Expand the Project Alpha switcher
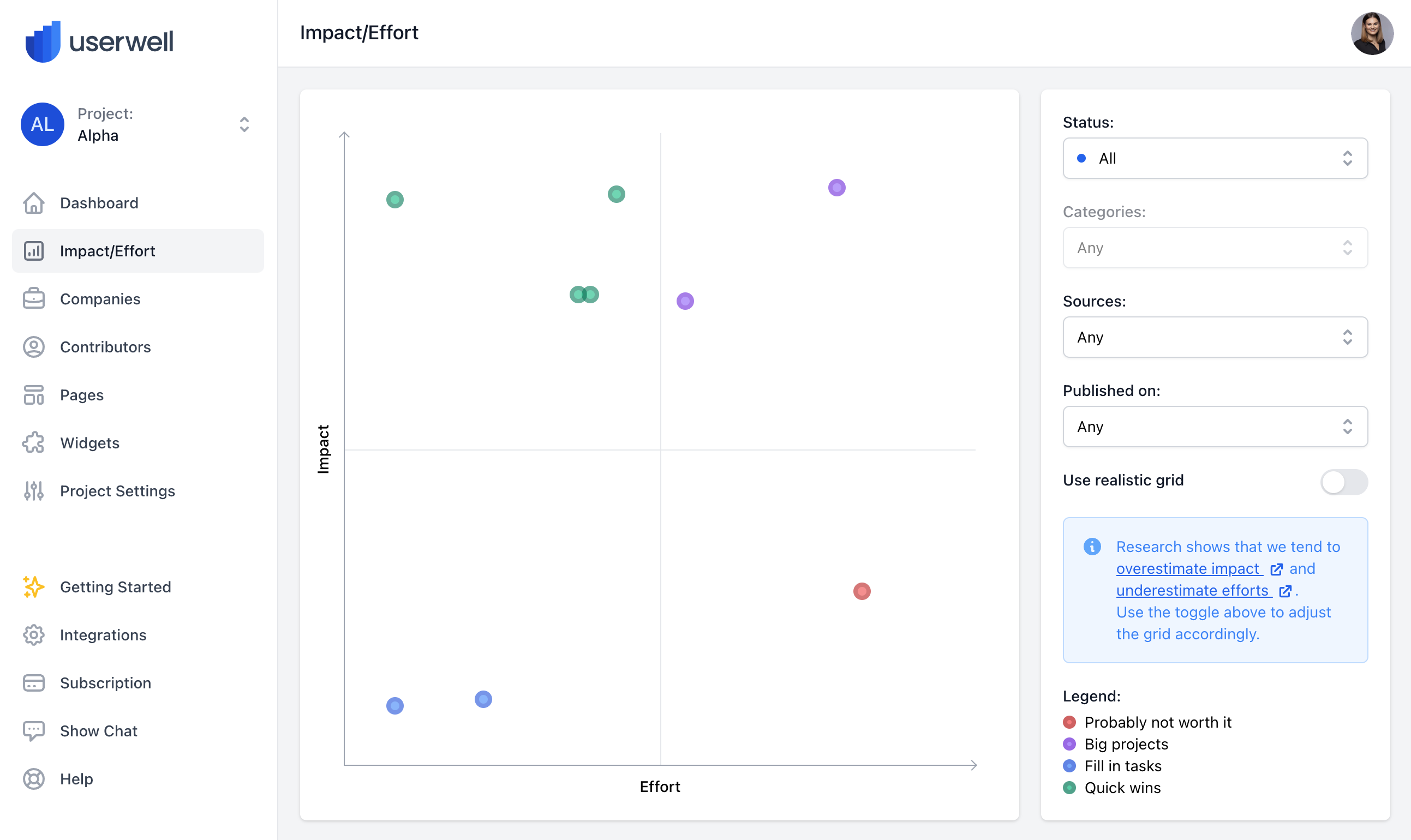 244,124
